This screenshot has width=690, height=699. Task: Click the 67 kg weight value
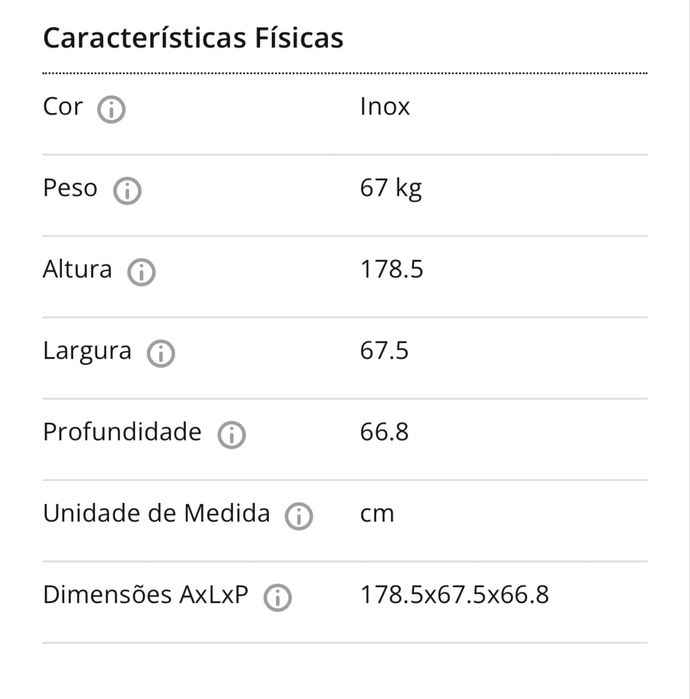pyautogui.click(x=391, y=188)
